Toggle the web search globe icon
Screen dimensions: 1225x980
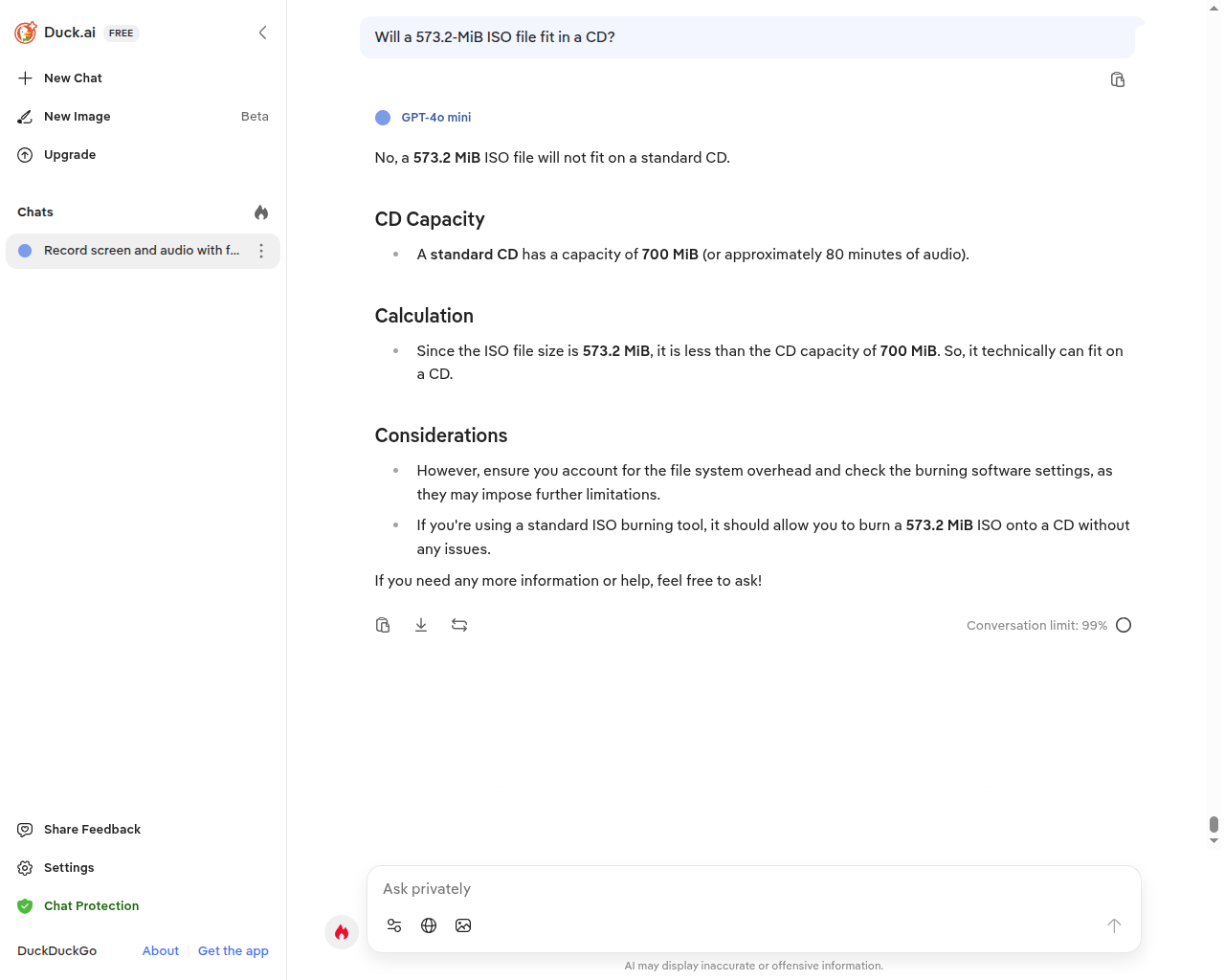pos(429,925)
